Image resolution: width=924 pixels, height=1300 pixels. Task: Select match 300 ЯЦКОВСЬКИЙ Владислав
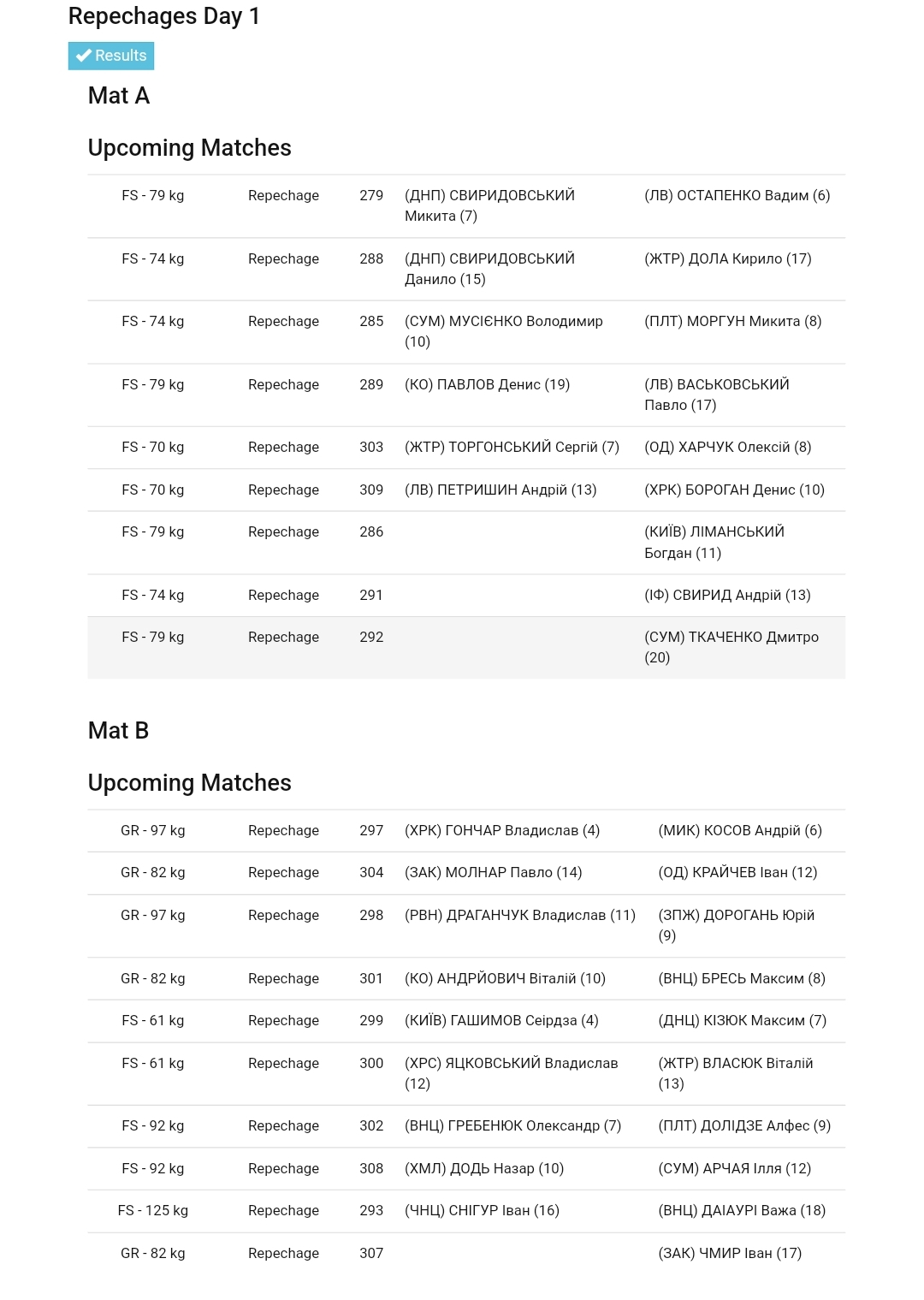(x=466, y=1074)
